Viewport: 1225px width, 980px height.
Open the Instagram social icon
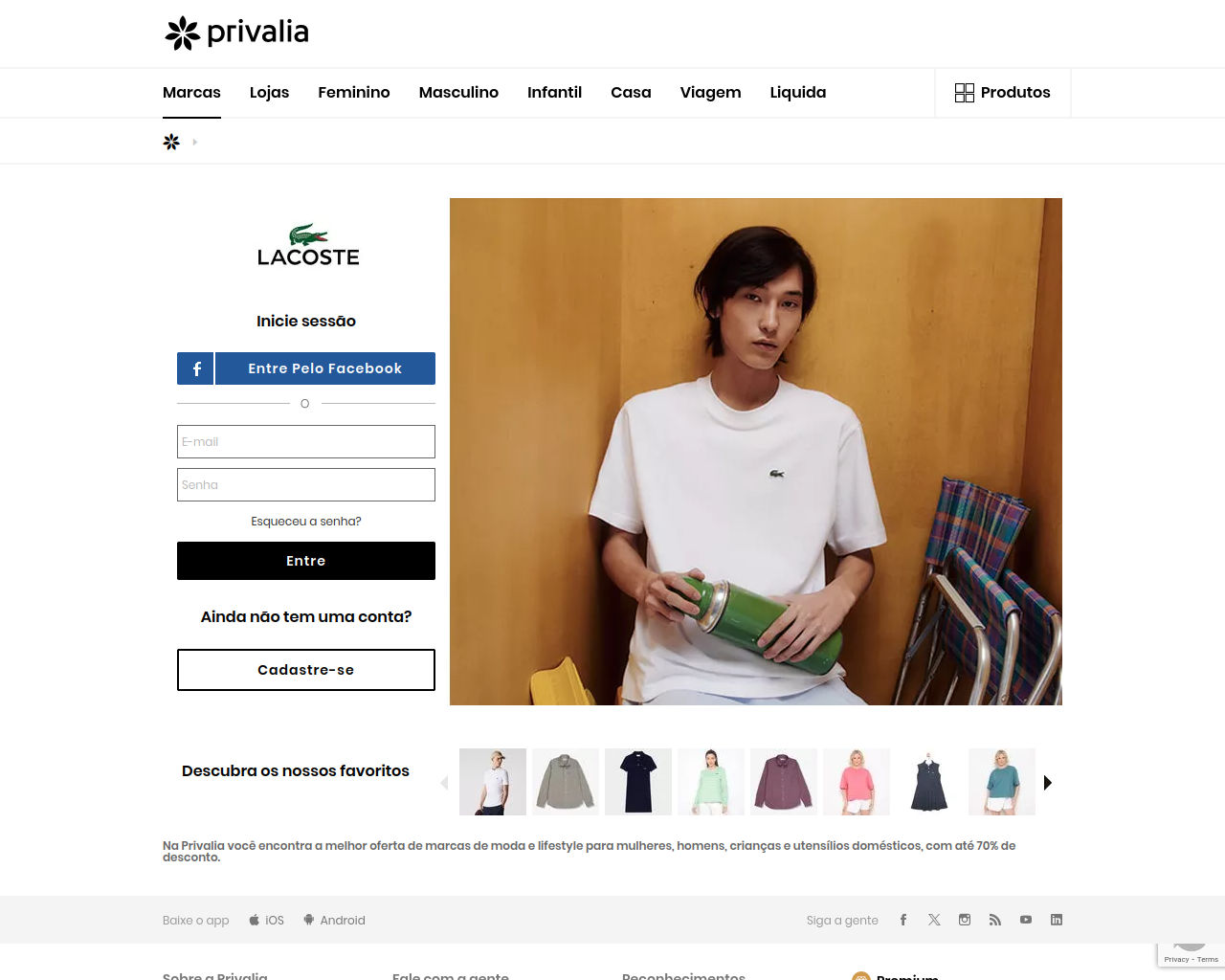(x=965, y=920)
